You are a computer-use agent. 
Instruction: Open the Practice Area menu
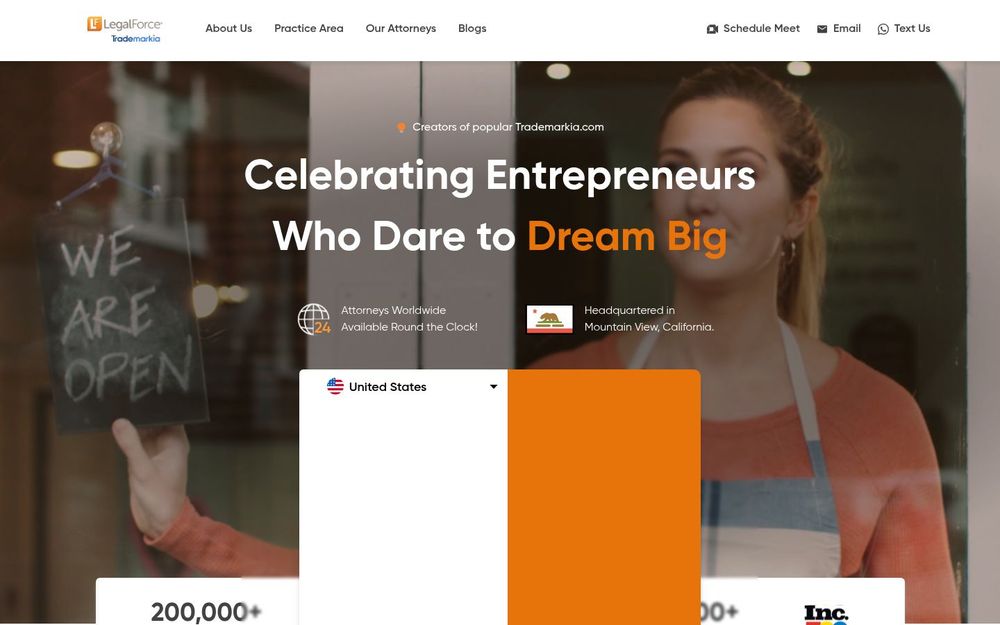point(309,29)
